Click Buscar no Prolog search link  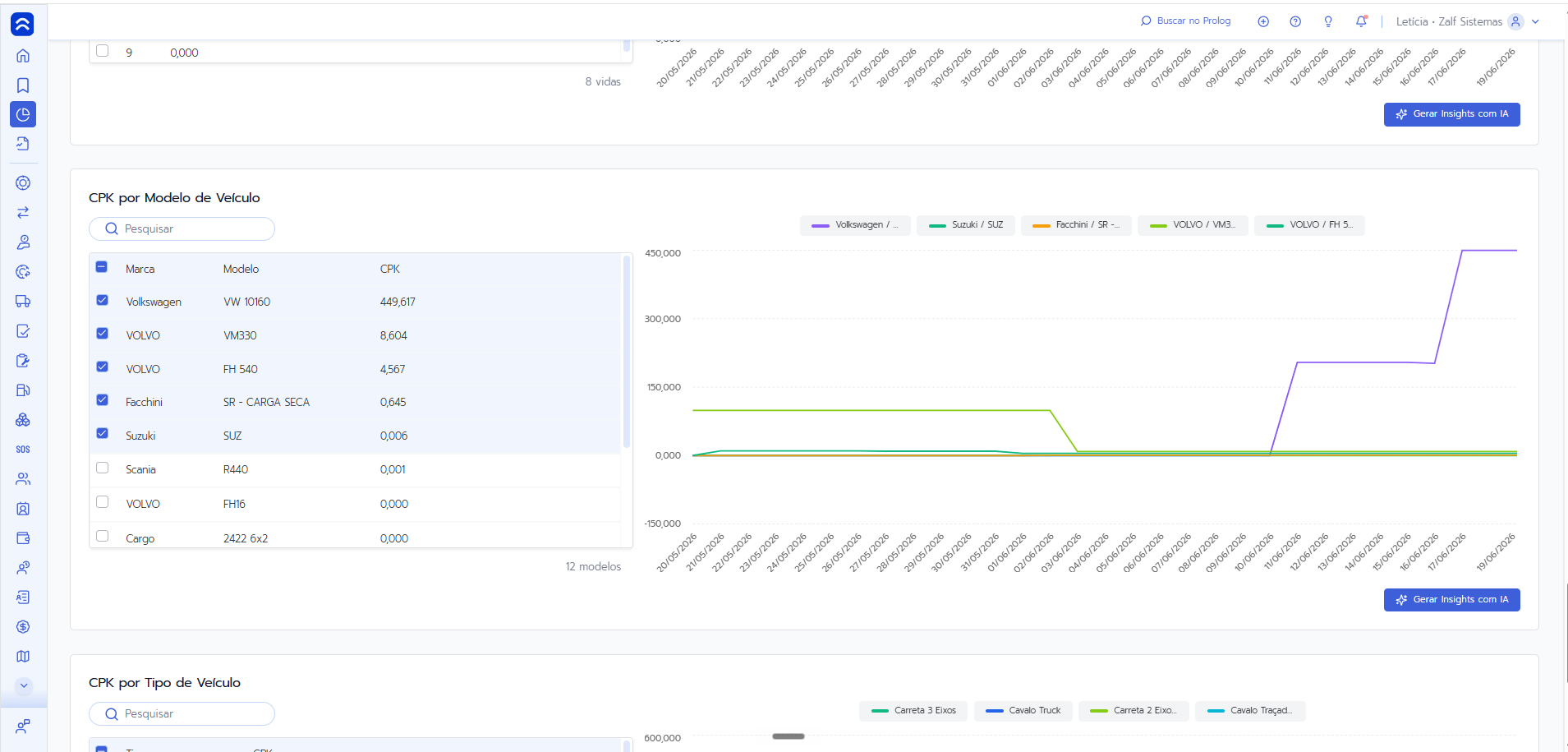[1186, 21]
